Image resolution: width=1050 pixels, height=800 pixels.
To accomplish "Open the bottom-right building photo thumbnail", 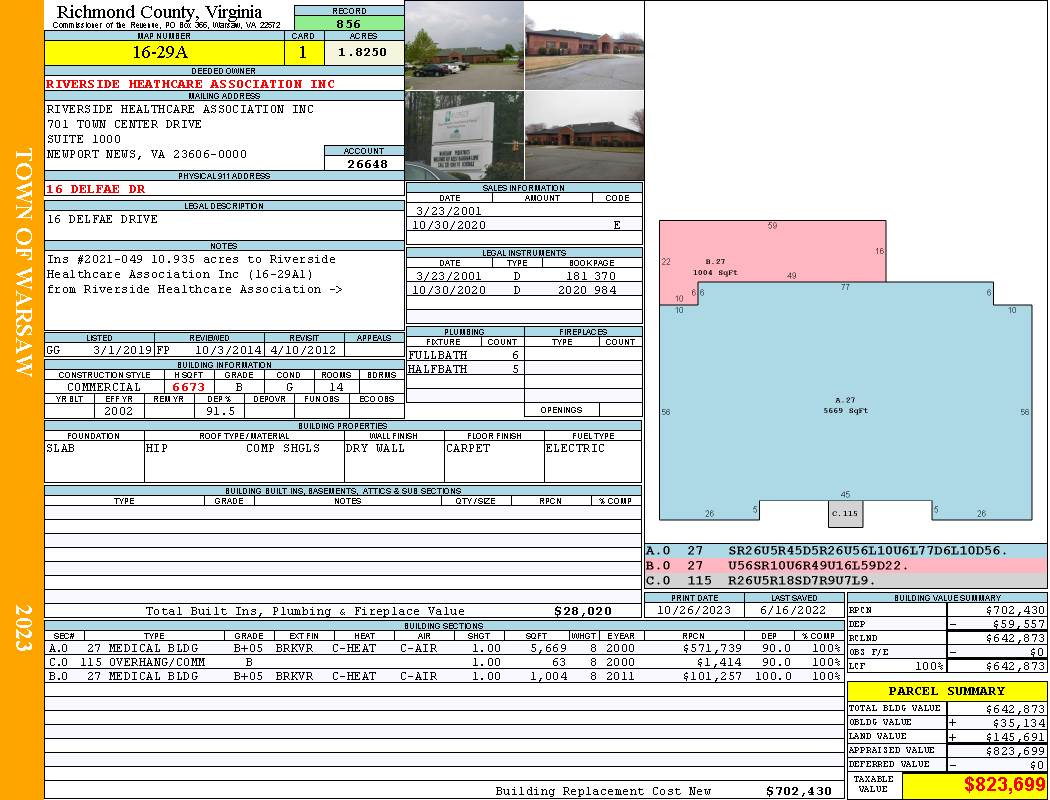I will (x=585, y=136).
